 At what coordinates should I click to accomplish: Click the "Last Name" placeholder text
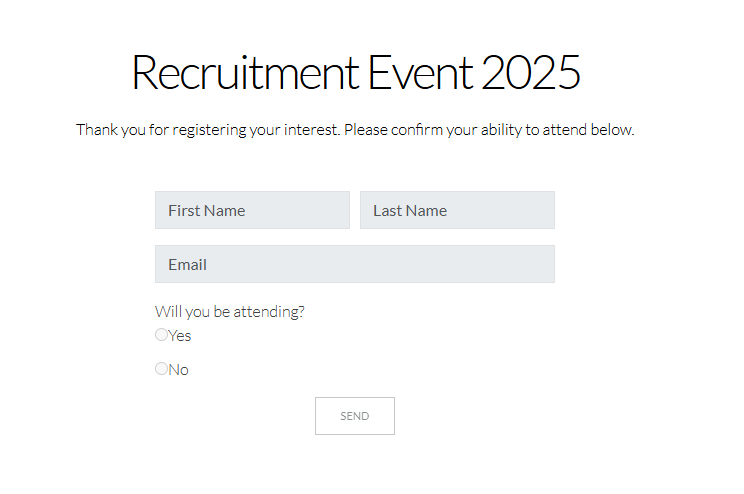pos(410,210)
